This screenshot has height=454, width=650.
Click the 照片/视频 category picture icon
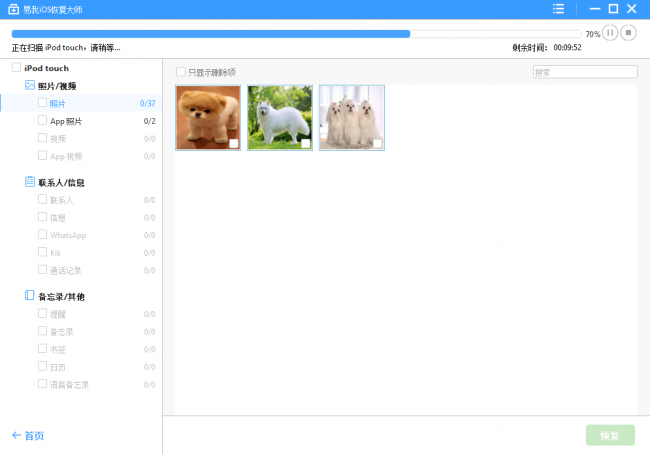[30, 85]
